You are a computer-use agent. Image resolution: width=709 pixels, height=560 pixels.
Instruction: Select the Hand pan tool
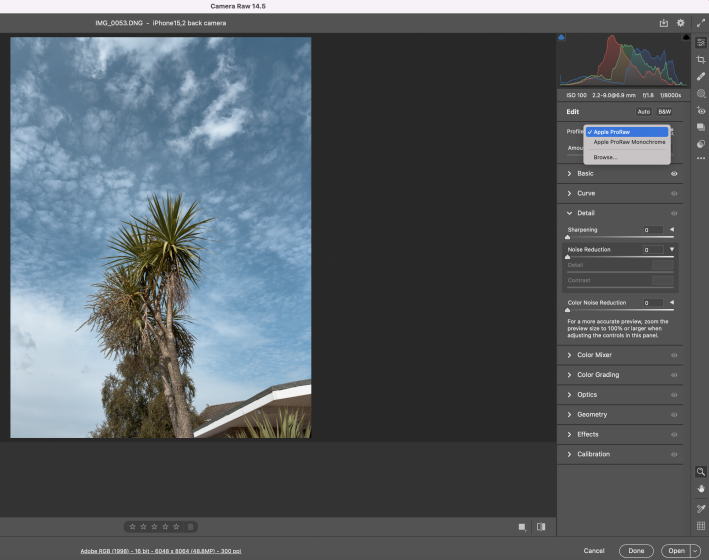coord(701,488)
